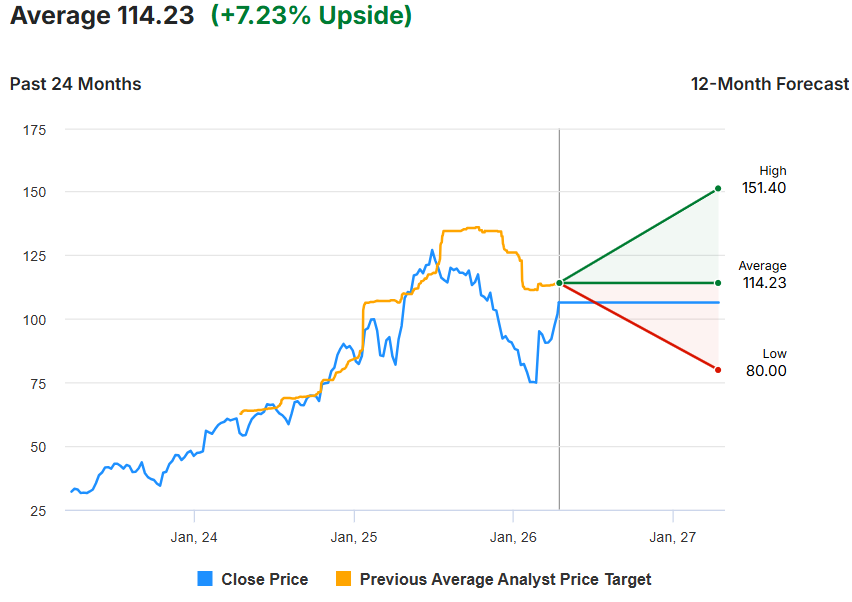The width and height of the screenshot is (852, 602).
Task: Click the orange Analyst Price Target legend swatch
Action: tap(344, 579)
